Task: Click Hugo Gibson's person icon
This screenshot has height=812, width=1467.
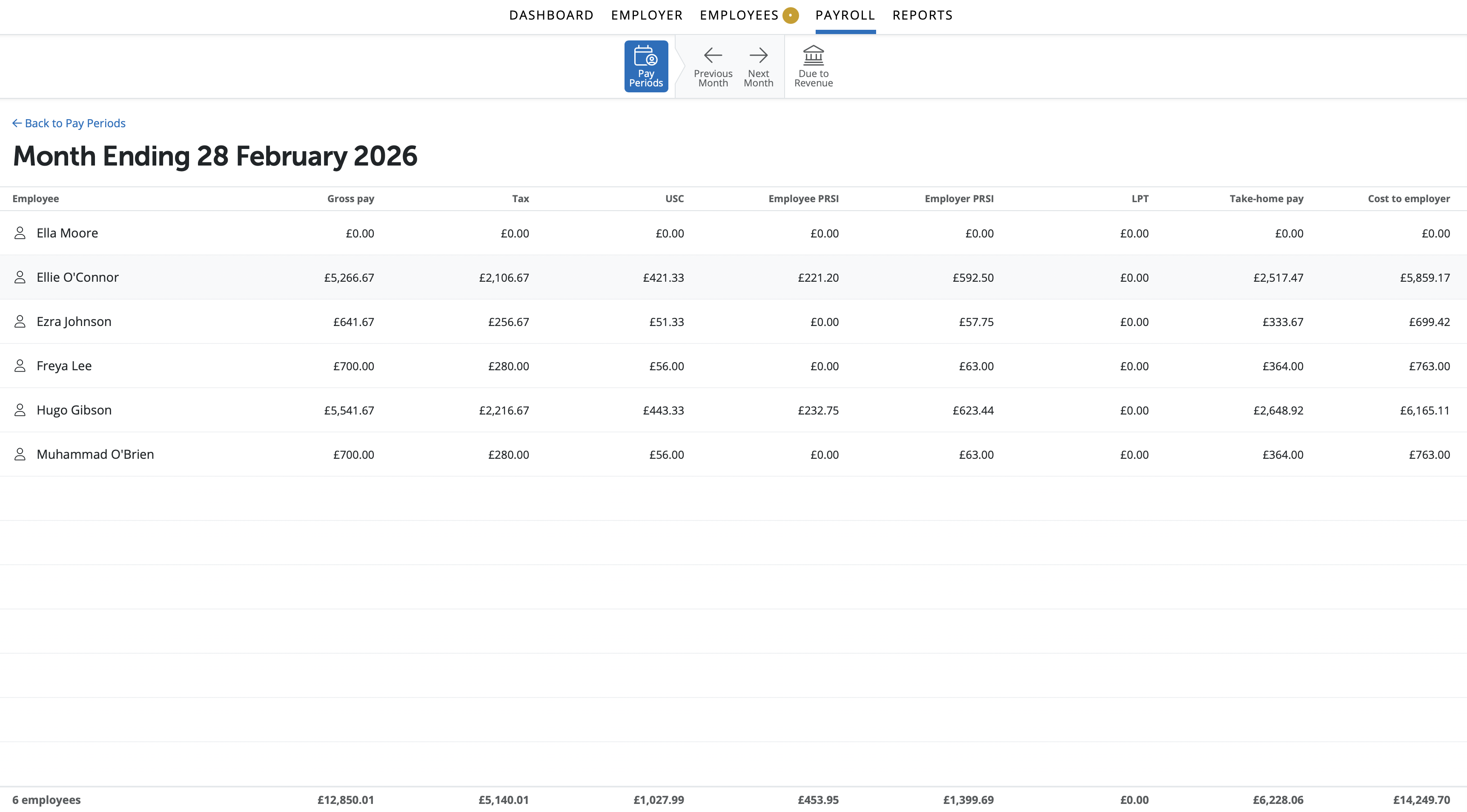Action: coord(20,410)
